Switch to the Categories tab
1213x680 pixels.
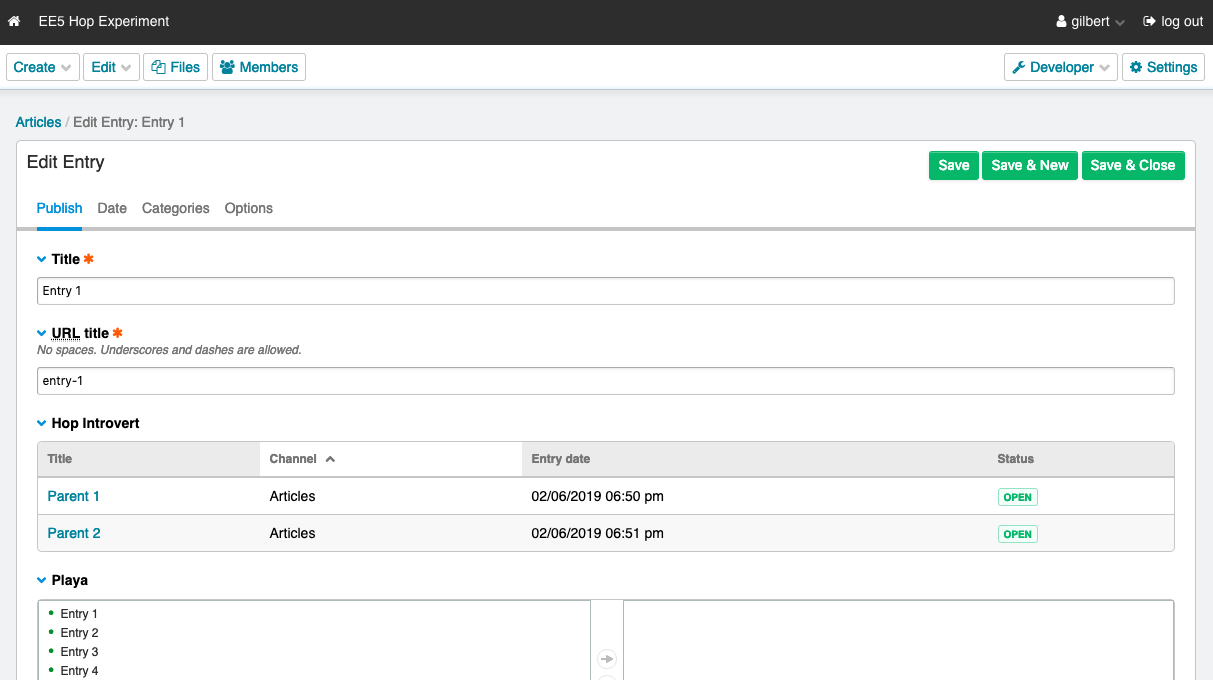coord(176,208)
